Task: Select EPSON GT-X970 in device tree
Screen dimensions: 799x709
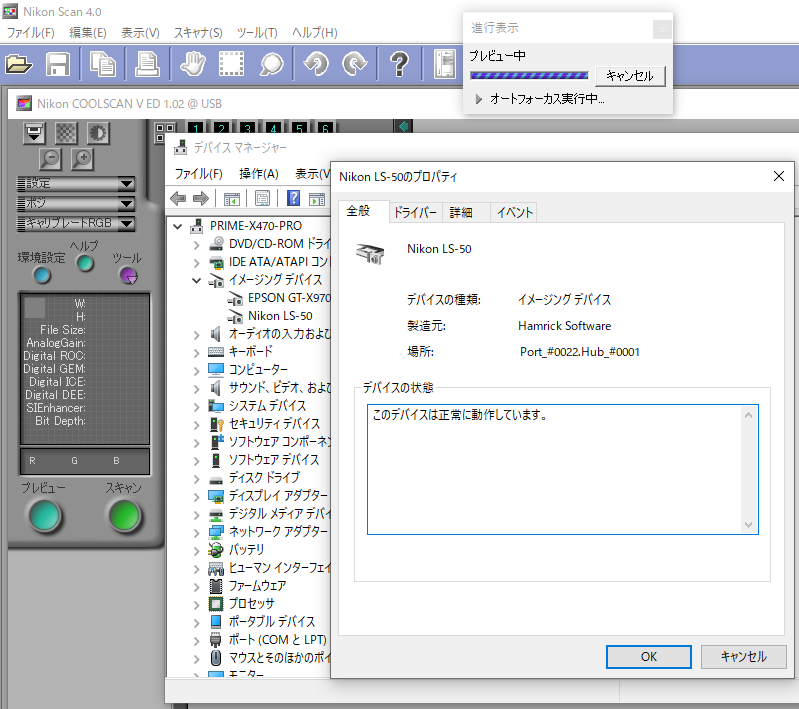Action: coord(289,298)
